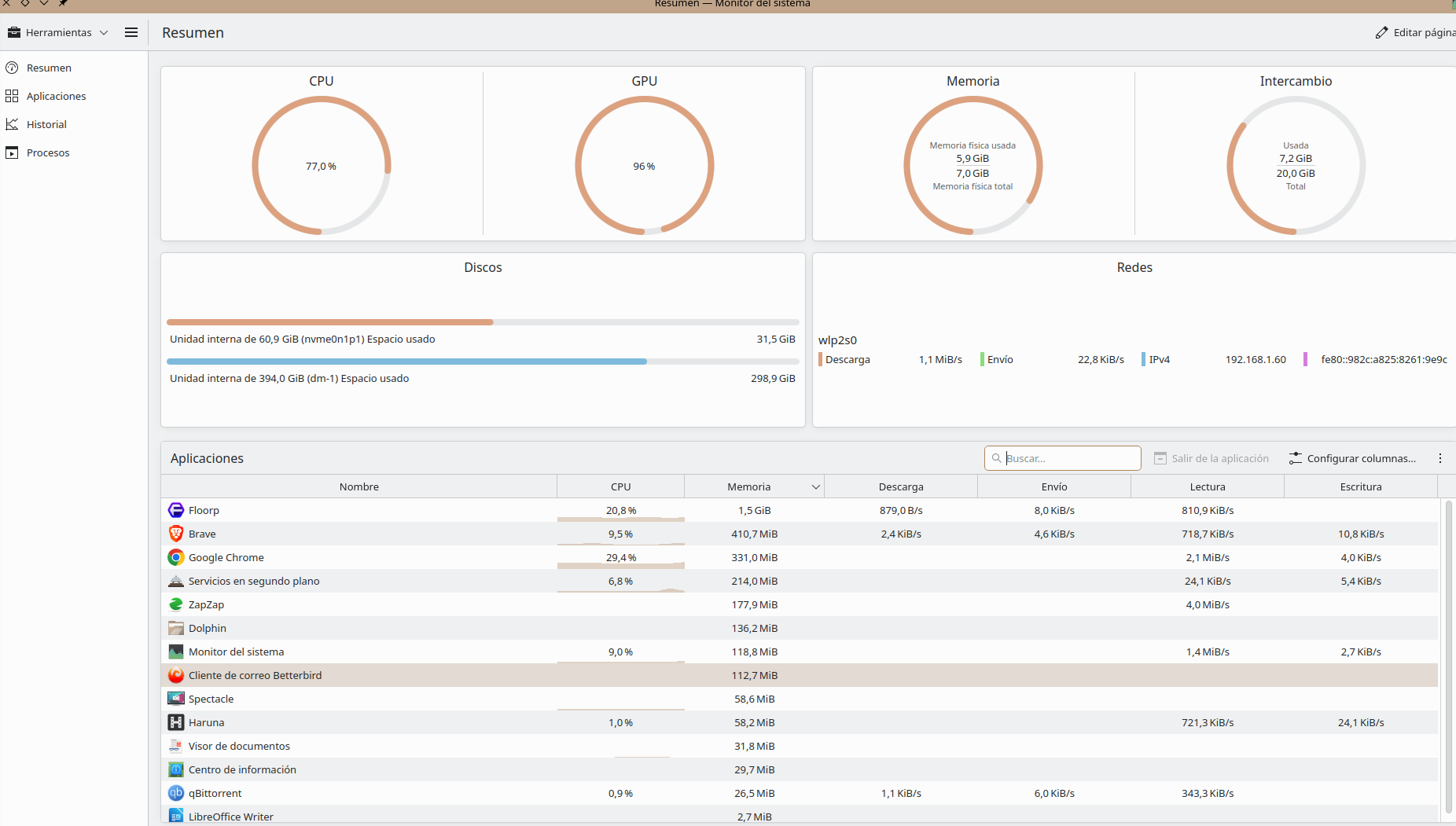The image size is (1456, 826).
Task: Click the Betterbird mail client icon
Action: [176, 675]
